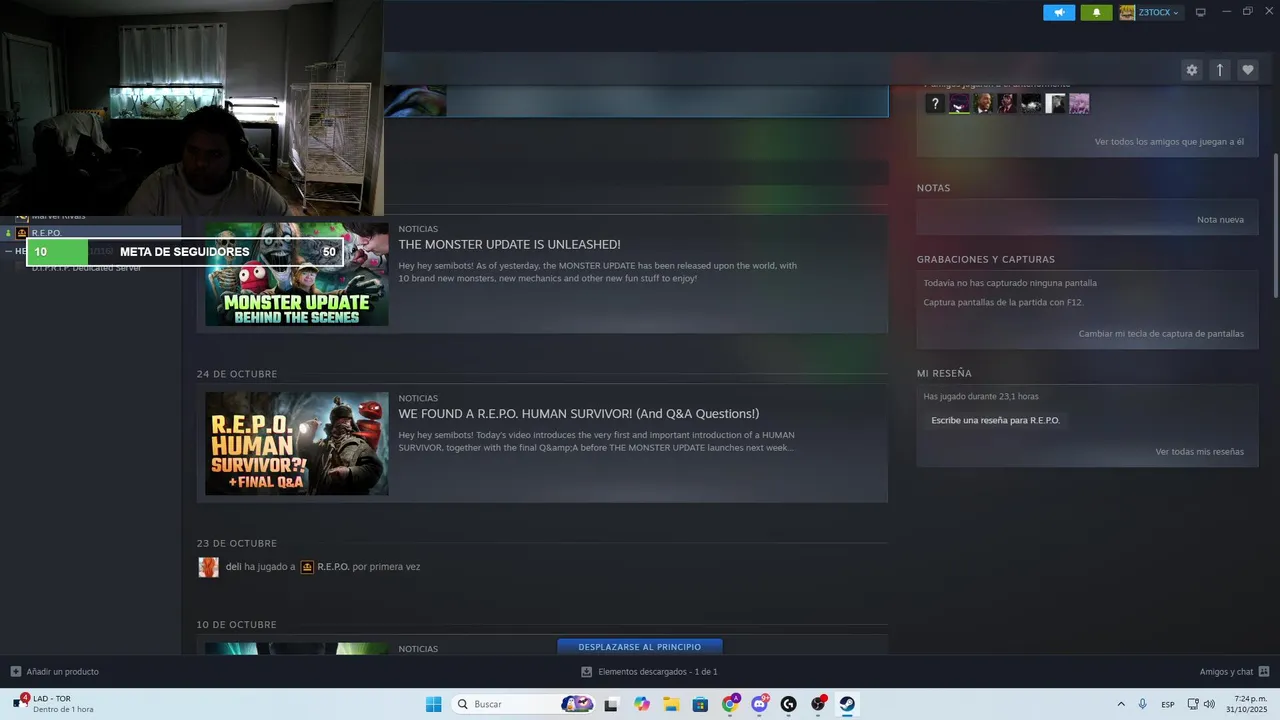Open the Amigos y chat icon
Image resolution: width=1280 pixels, height=720 pixels.
[x=1264, y=672]
